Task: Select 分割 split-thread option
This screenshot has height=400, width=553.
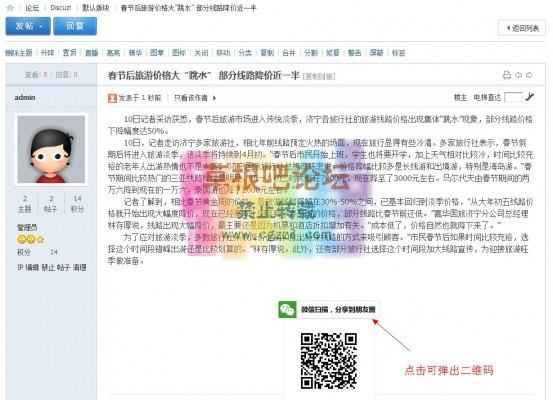Action: [x=311, y=53]
